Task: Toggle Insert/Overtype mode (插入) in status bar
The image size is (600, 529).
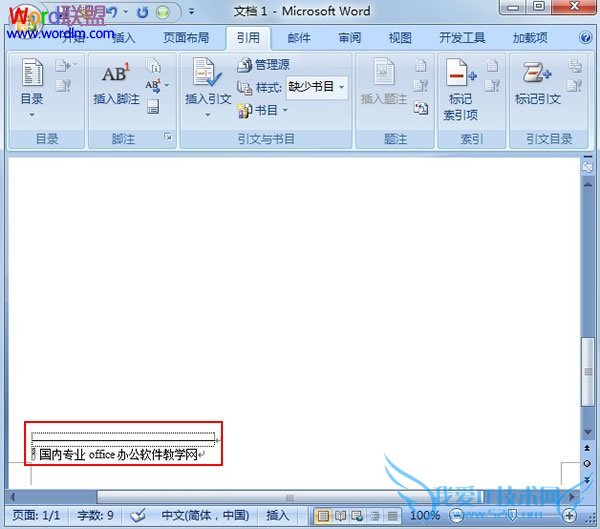Action: click(278, 515)
